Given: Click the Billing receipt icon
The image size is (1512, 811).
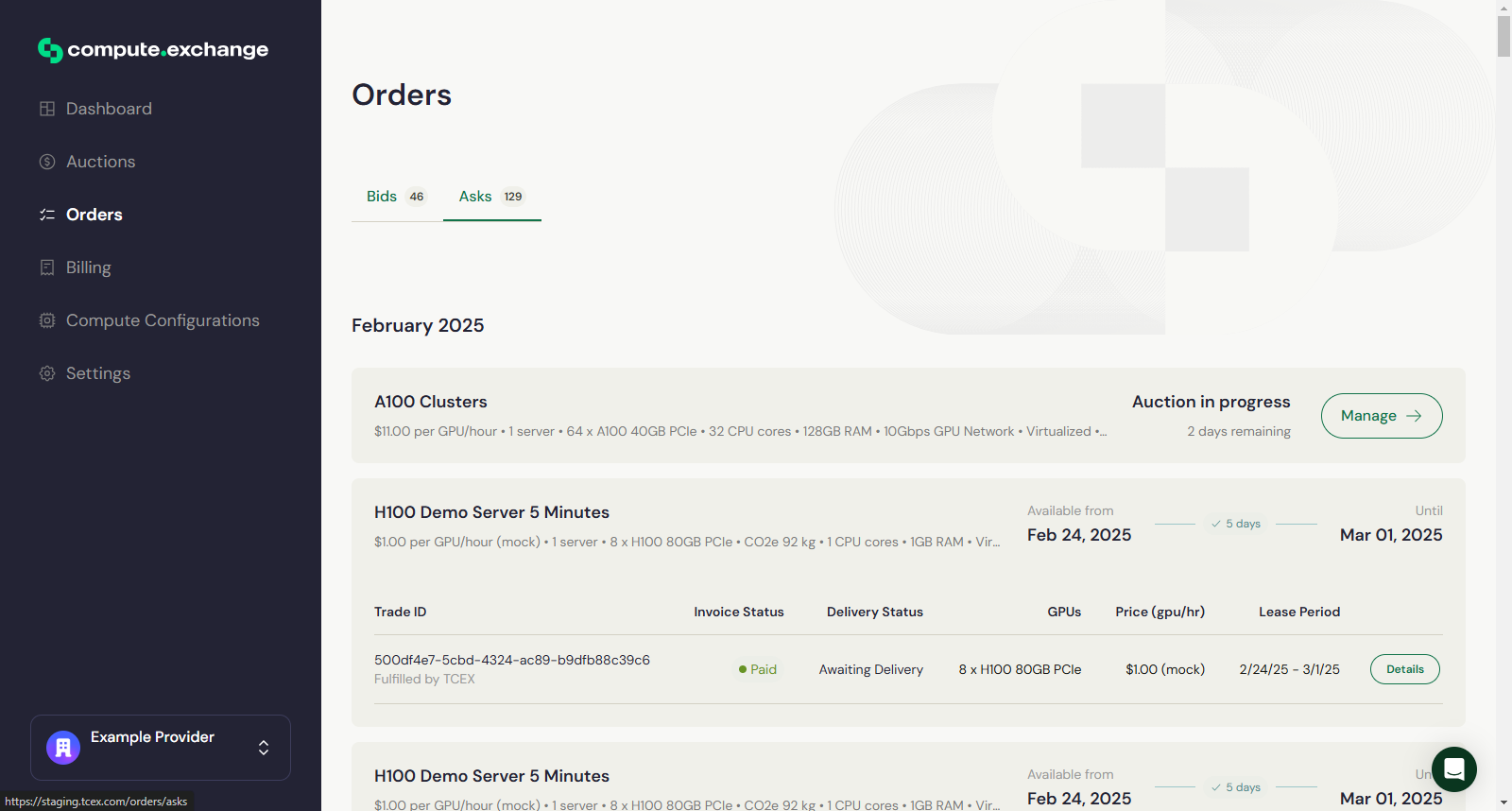Looking at the screenshot, I should click(47, 267).
